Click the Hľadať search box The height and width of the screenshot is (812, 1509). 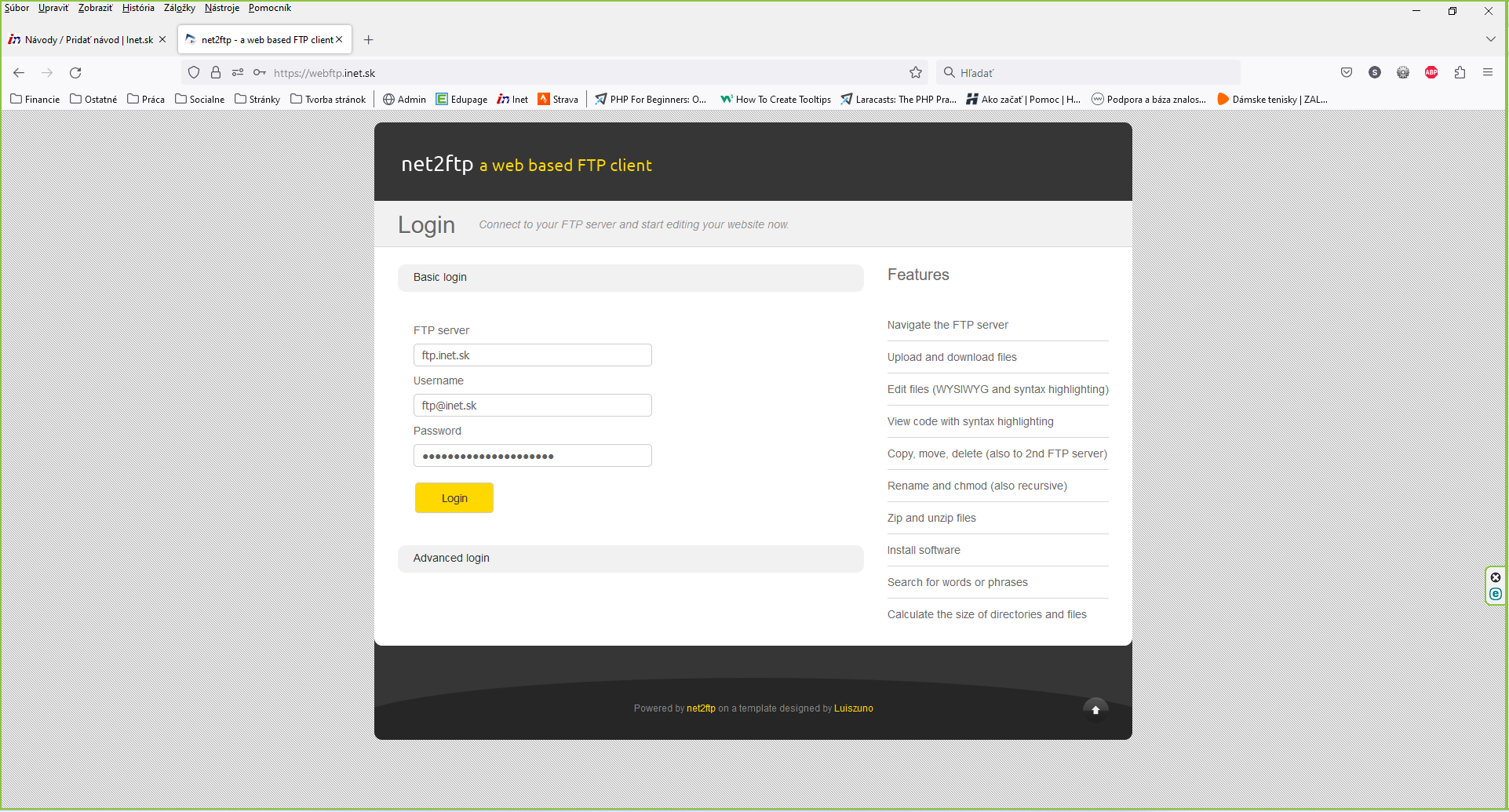click(1088, 73)
